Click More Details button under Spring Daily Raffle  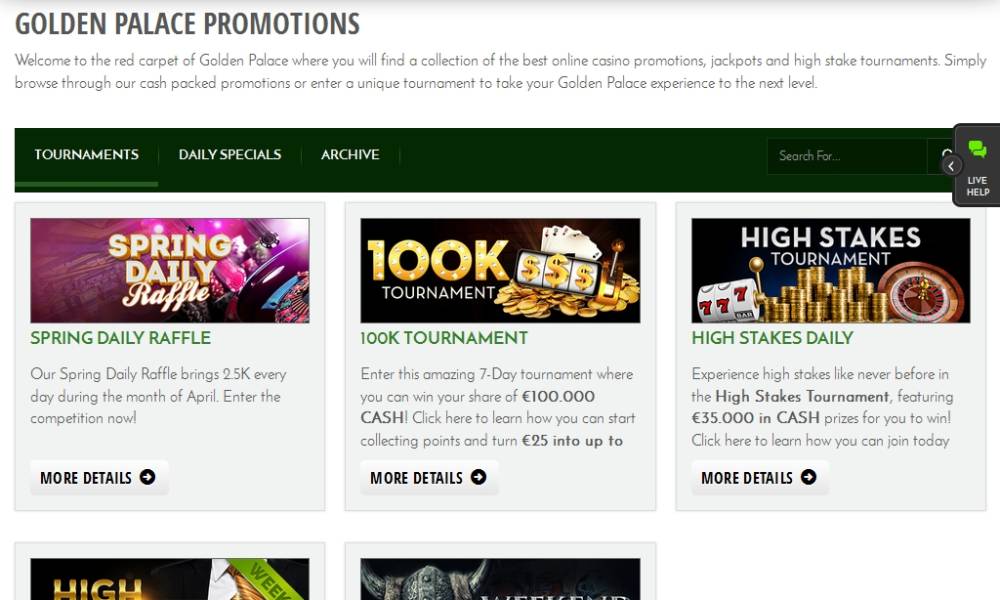[x=99, y=478]
